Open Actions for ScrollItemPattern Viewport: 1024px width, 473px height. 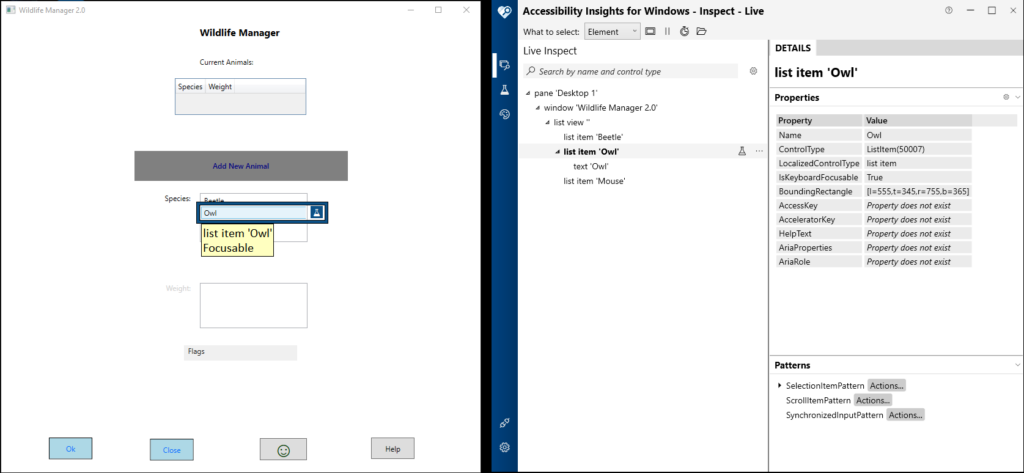click(x=872, y=400)
